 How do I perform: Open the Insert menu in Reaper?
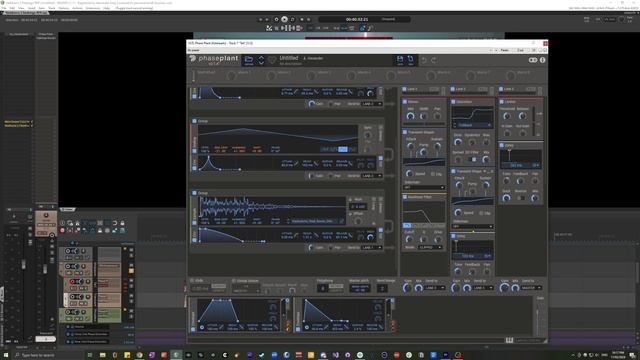click(x=31, y=8)
